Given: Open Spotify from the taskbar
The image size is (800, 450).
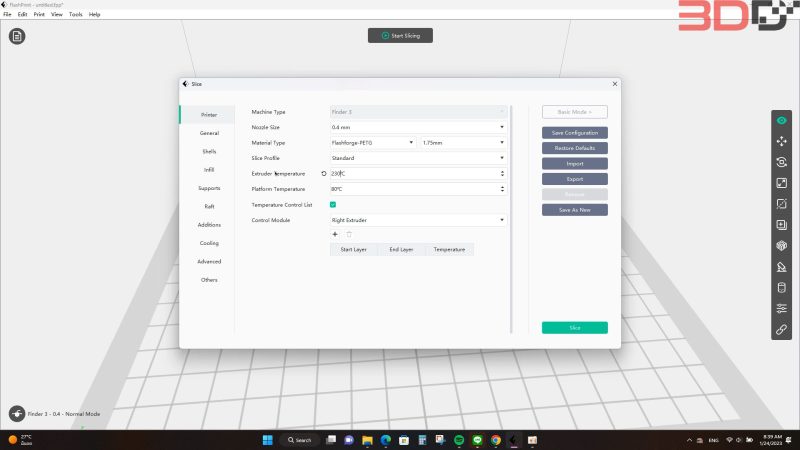Looking at the screenshot, I should click(x=459, y=440).
